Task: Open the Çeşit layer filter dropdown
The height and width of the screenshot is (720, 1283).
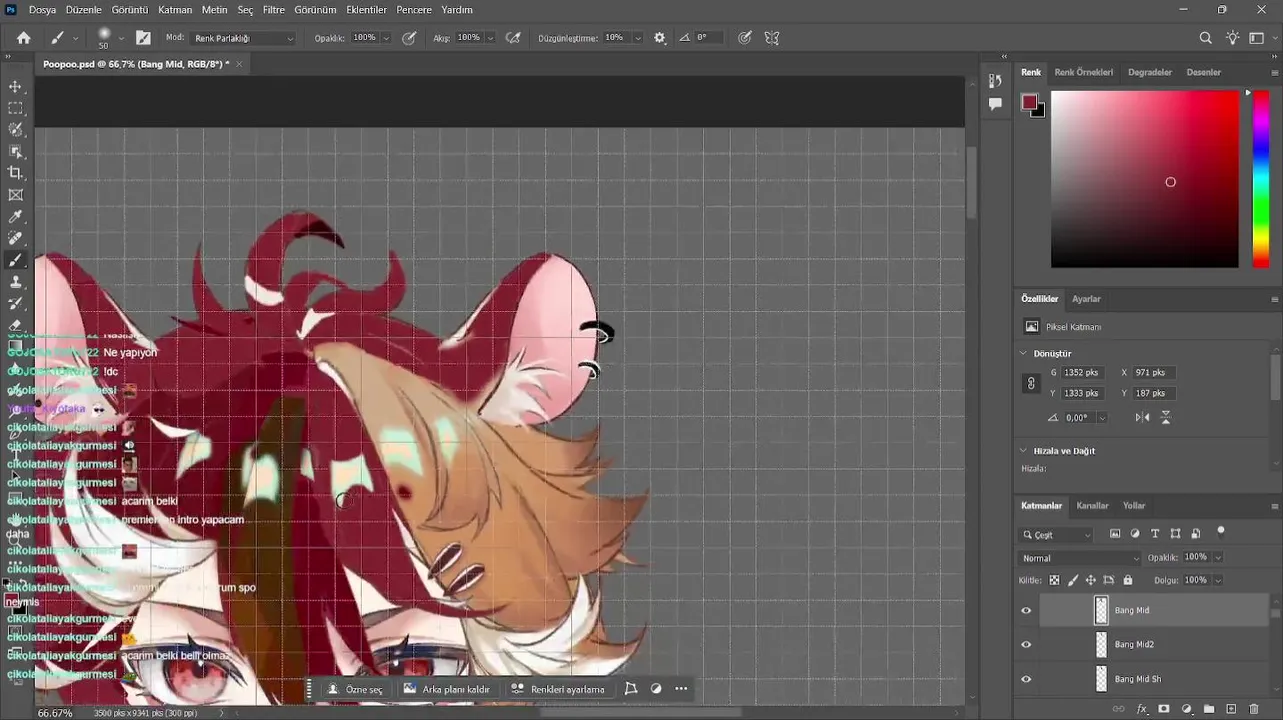Action: click(1057, 535)
